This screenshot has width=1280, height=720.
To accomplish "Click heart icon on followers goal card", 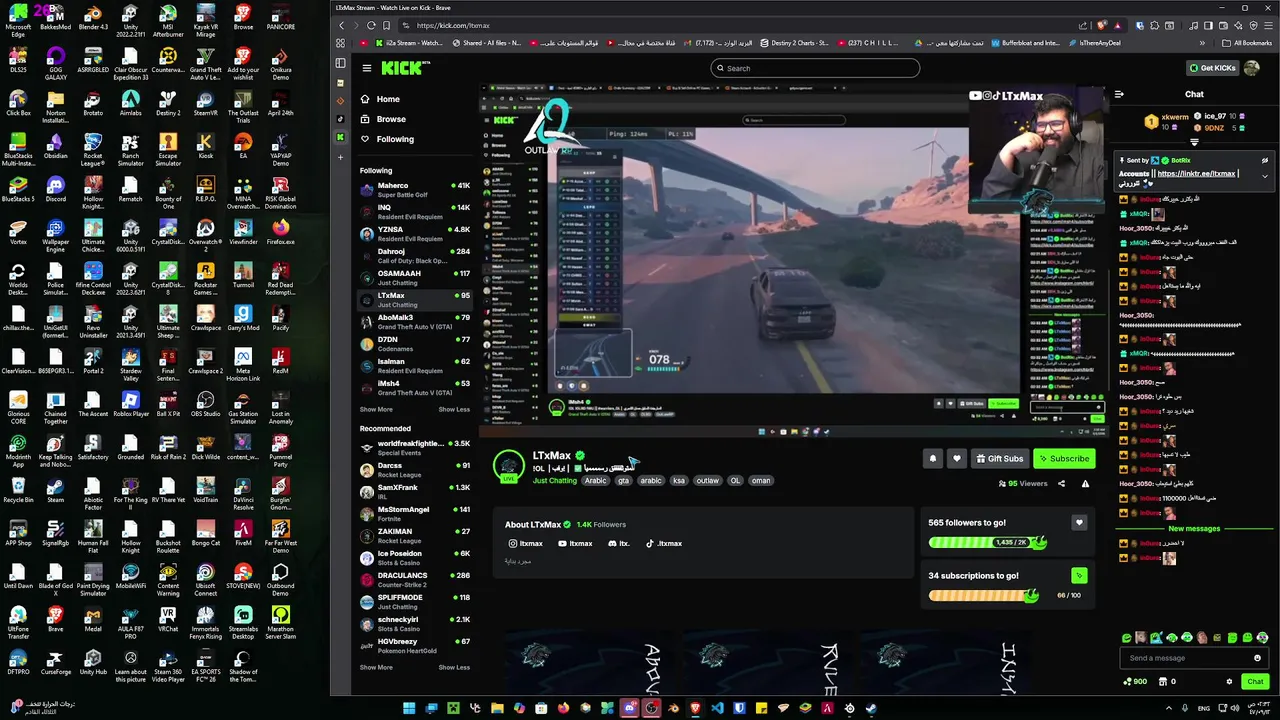I will click(x=1079, y=523).
